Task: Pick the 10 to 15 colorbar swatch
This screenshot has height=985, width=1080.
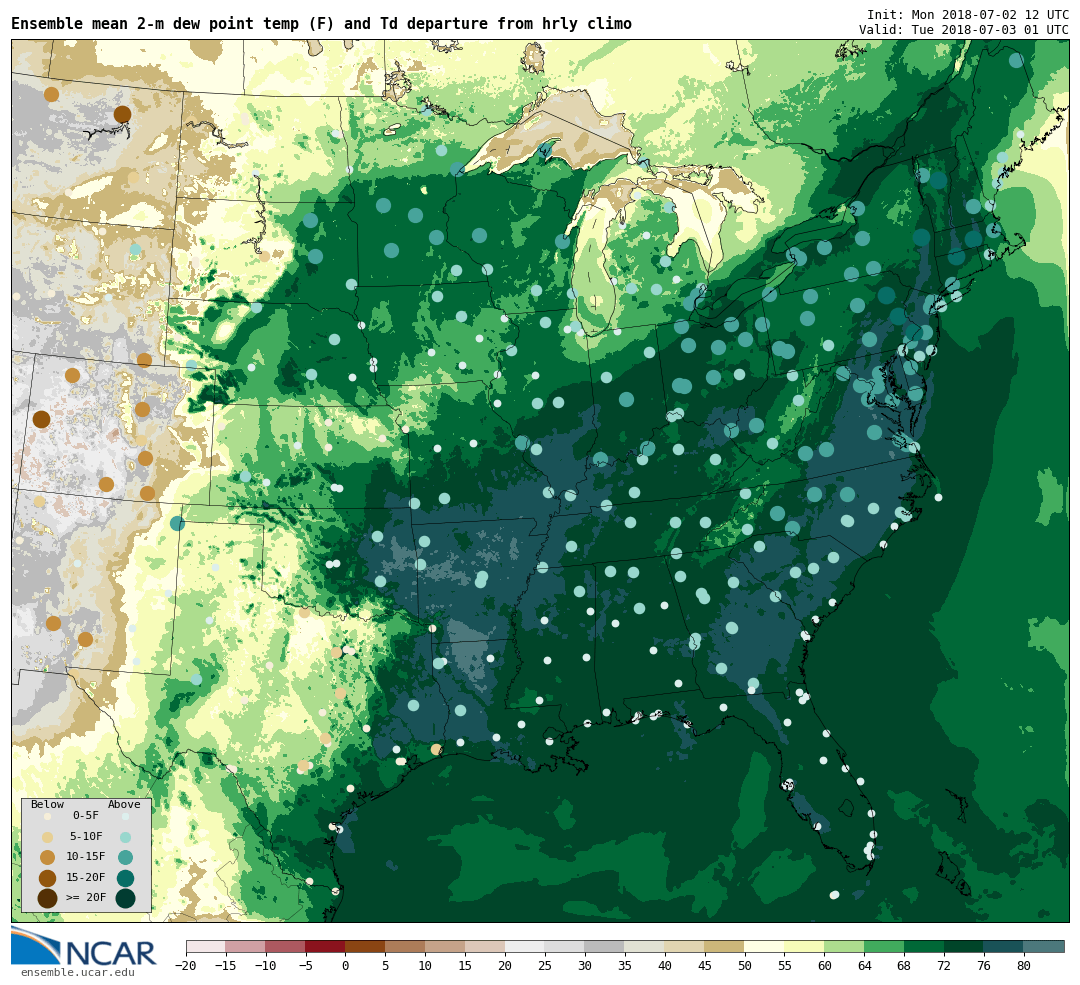Action: point(446,946)
